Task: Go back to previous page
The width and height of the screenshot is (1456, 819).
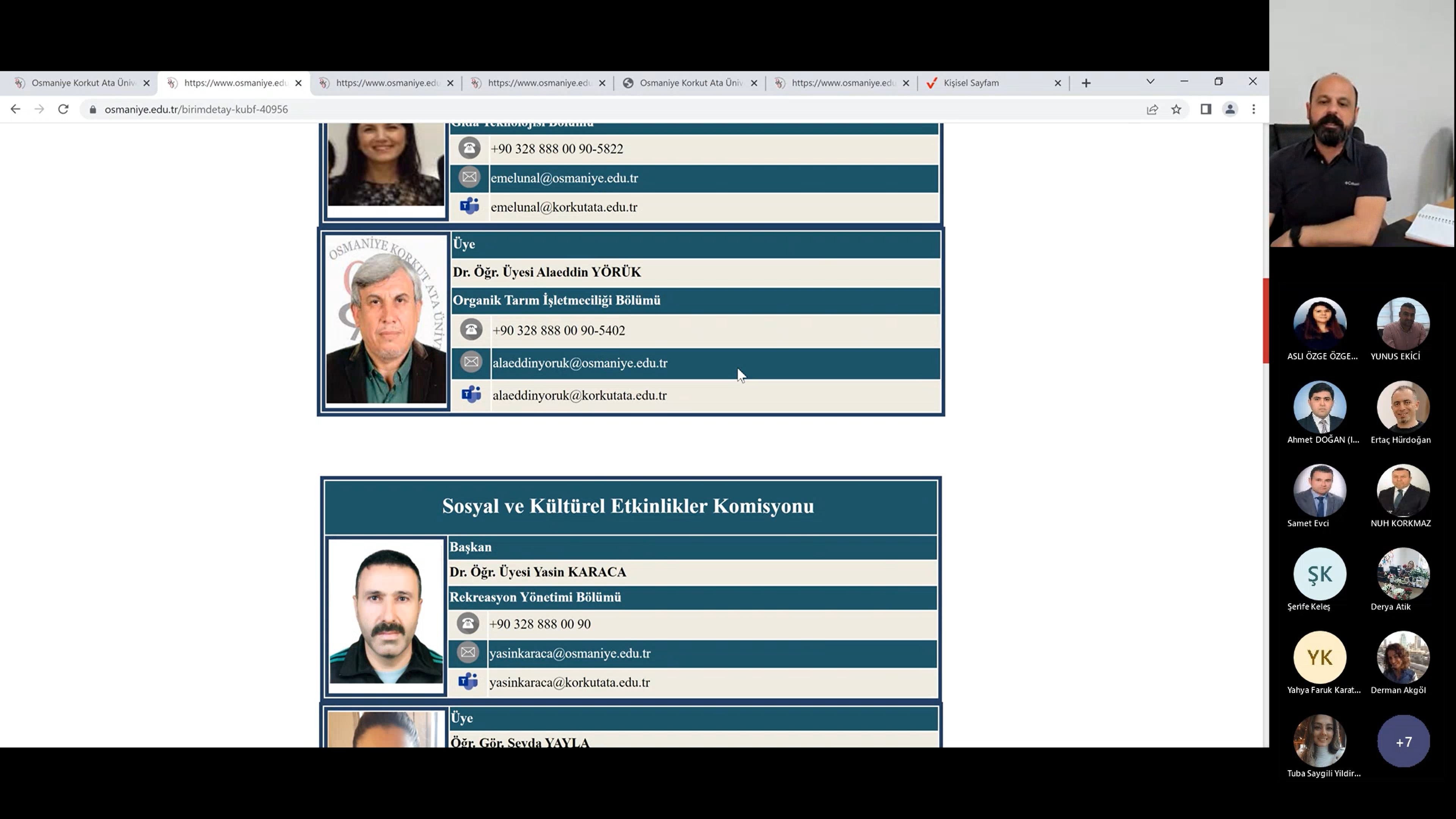Action: click(x=15, y=109)
